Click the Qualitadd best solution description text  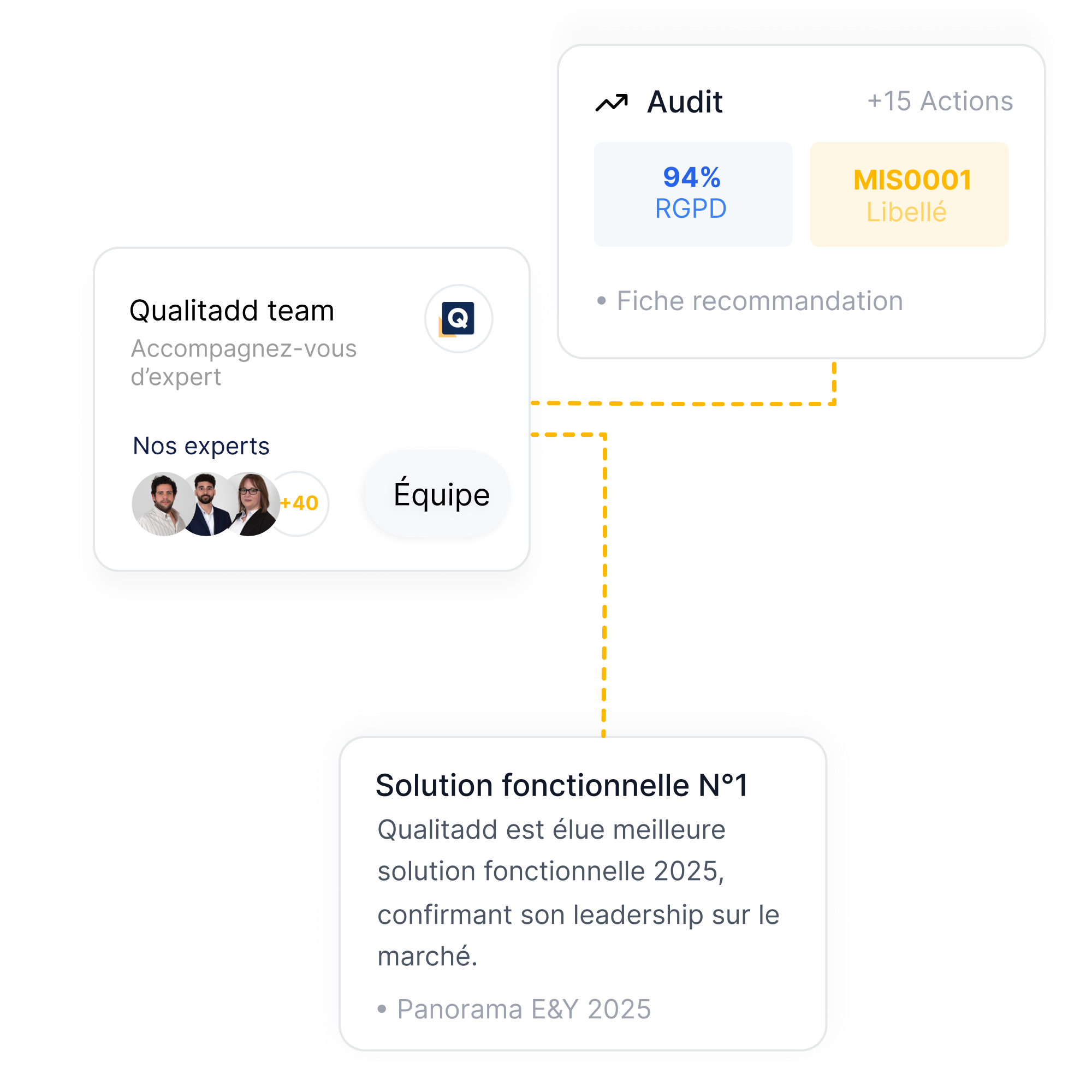[578, 893]
